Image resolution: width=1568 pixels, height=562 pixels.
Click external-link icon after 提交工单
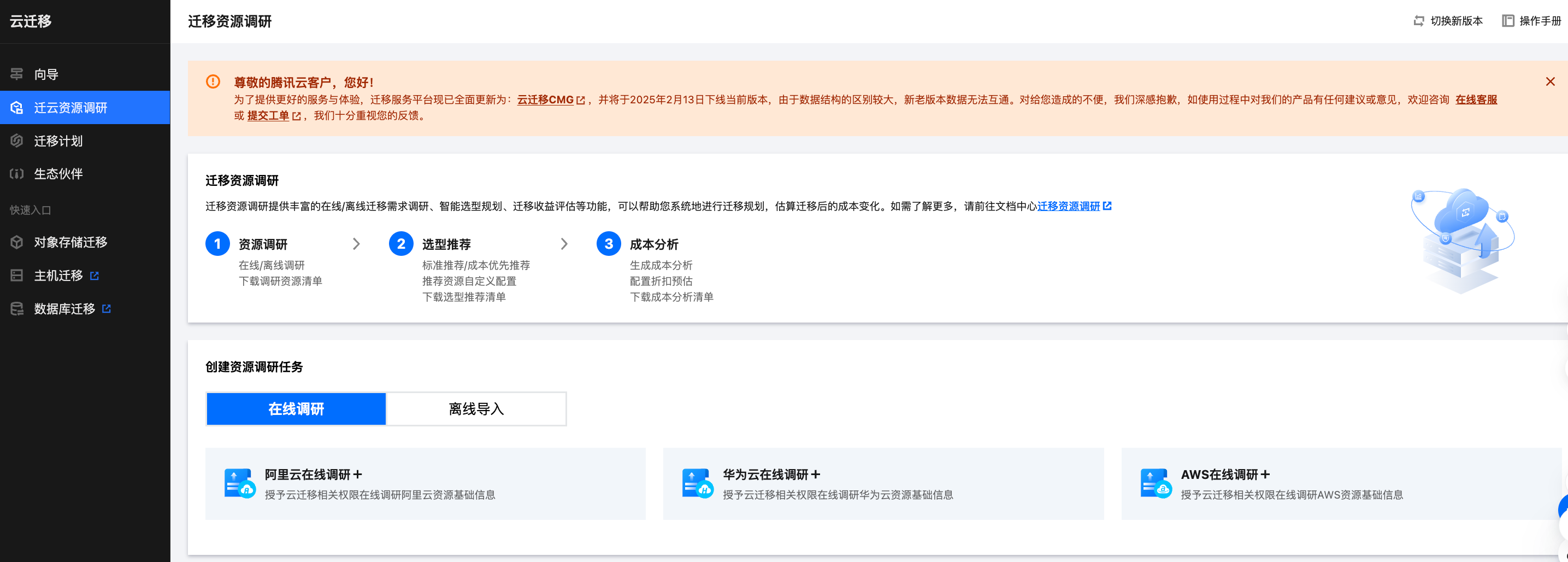pyautogui.click(x=297, y=116)
